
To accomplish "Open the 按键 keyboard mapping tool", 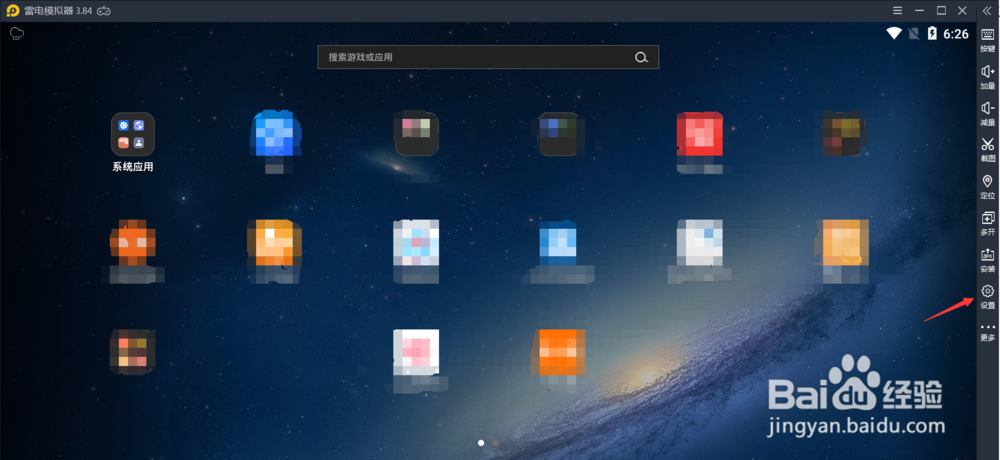I will click(x=987, y=40).
